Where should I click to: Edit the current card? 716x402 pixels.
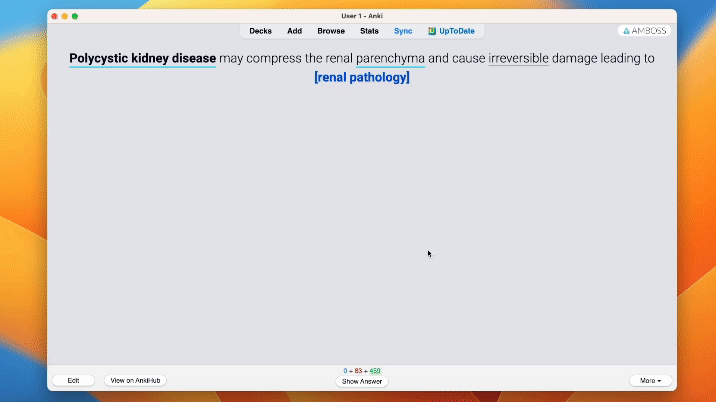tap(73, 381)
